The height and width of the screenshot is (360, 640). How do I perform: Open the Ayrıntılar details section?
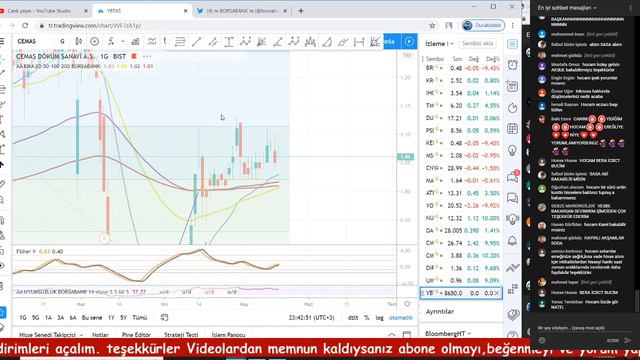coord(440,311)
